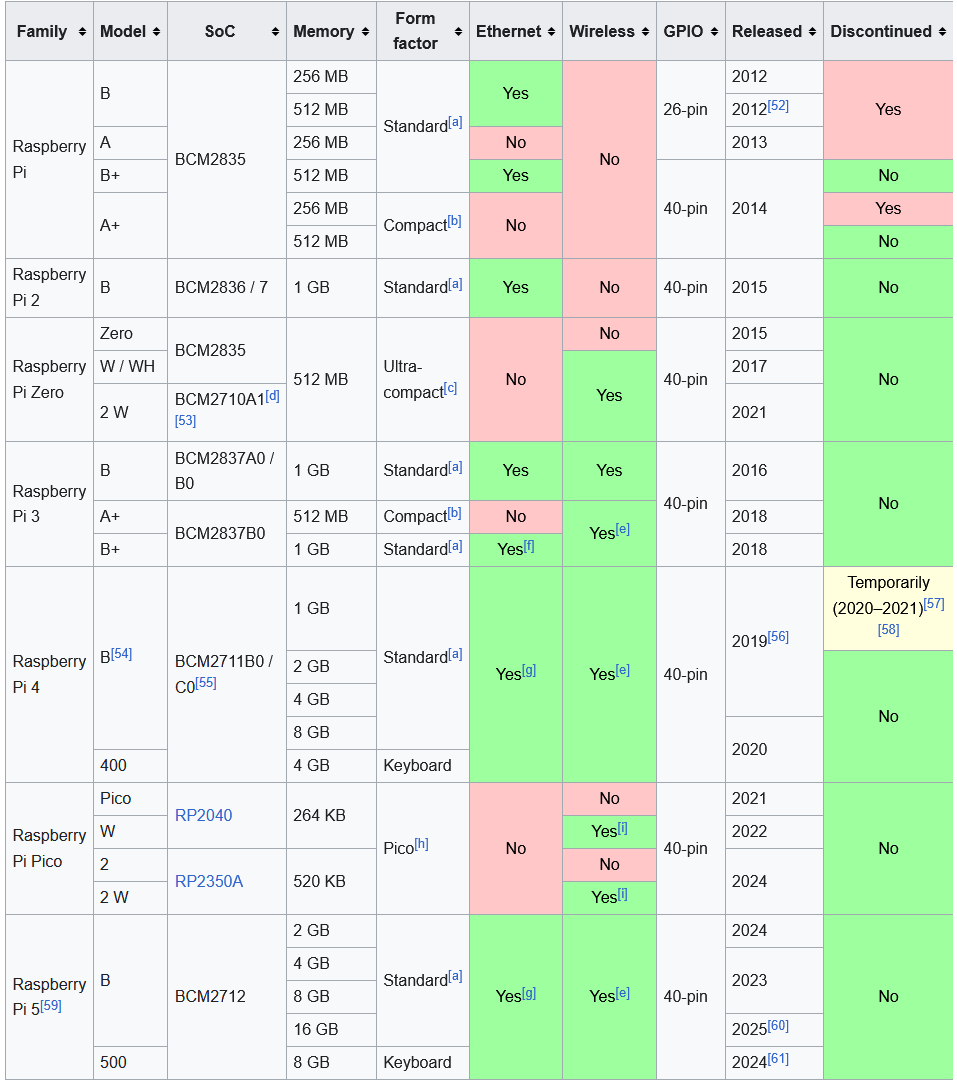The width and height of the screenshot is (957, 1081).
Task: Click the 2022 released cell
Action: (774, 832)
